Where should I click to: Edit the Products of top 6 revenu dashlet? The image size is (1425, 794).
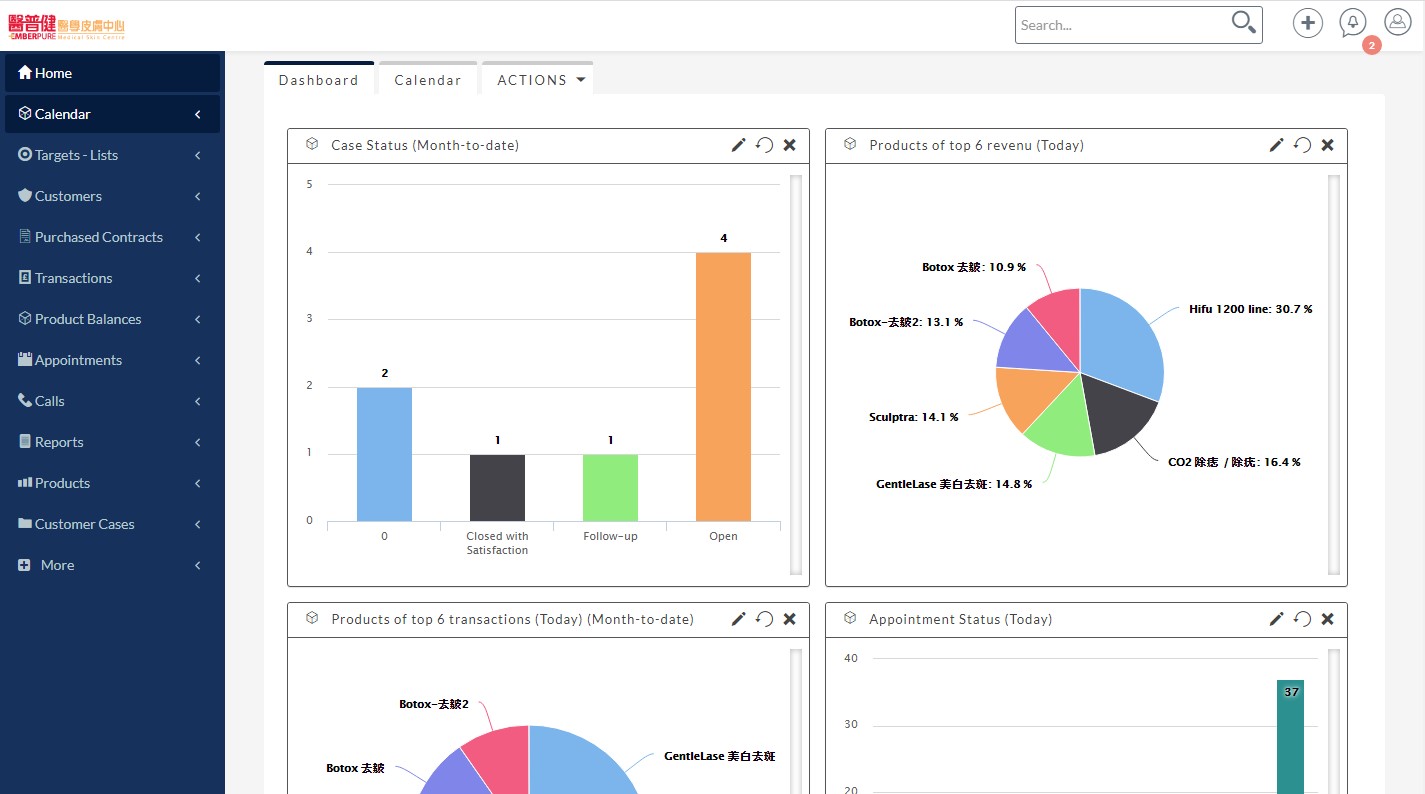click(1276, 145)
